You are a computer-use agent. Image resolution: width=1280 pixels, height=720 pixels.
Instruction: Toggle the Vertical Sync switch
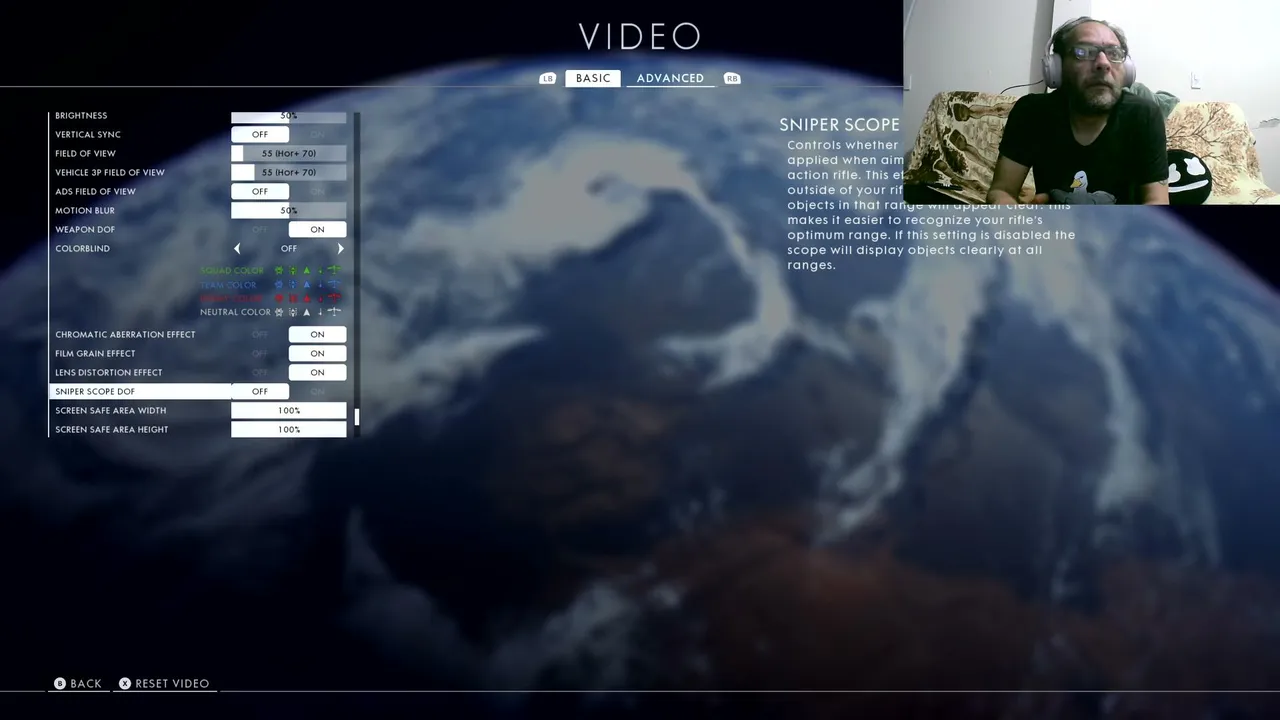289,134
